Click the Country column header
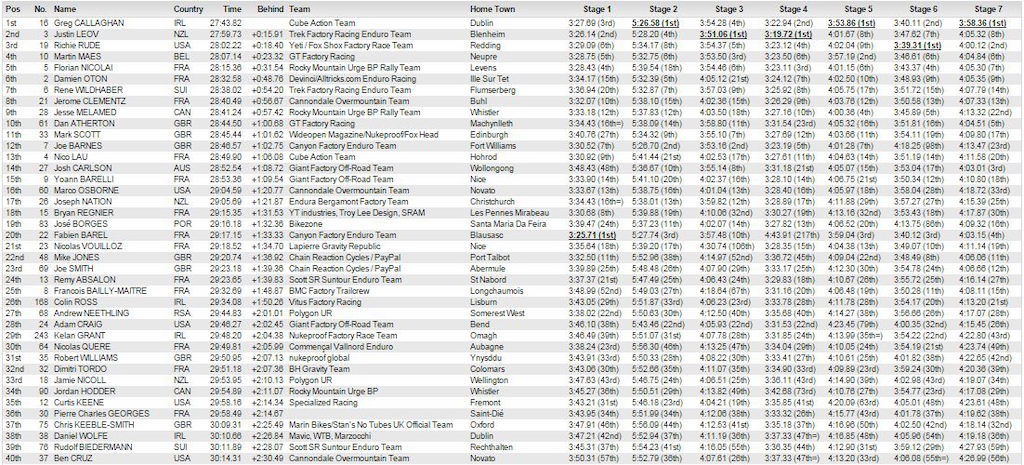1024x465 pixels. coord(188,9)
